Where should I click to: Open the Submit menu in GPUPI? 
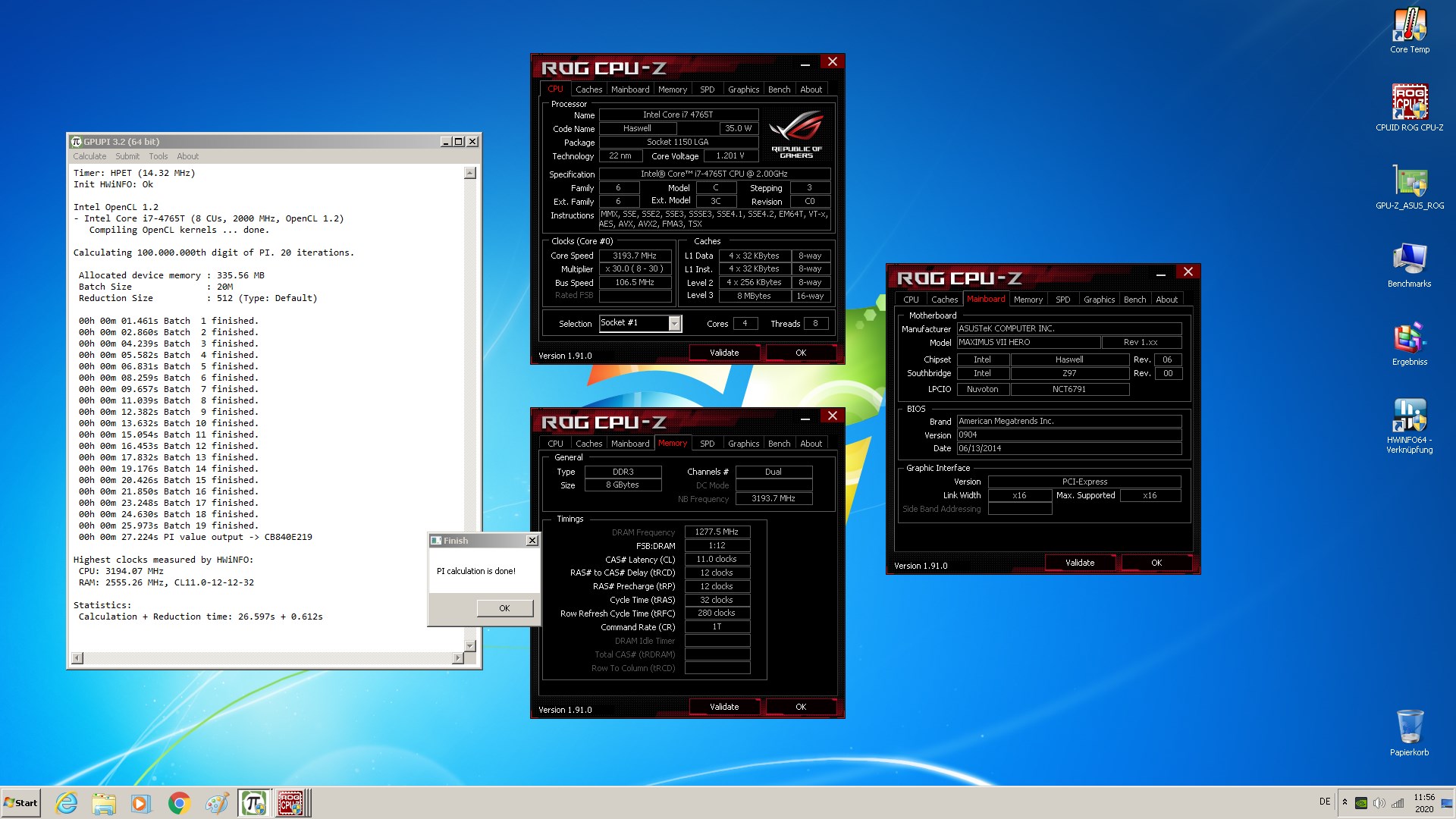click(x=127, y=156)
